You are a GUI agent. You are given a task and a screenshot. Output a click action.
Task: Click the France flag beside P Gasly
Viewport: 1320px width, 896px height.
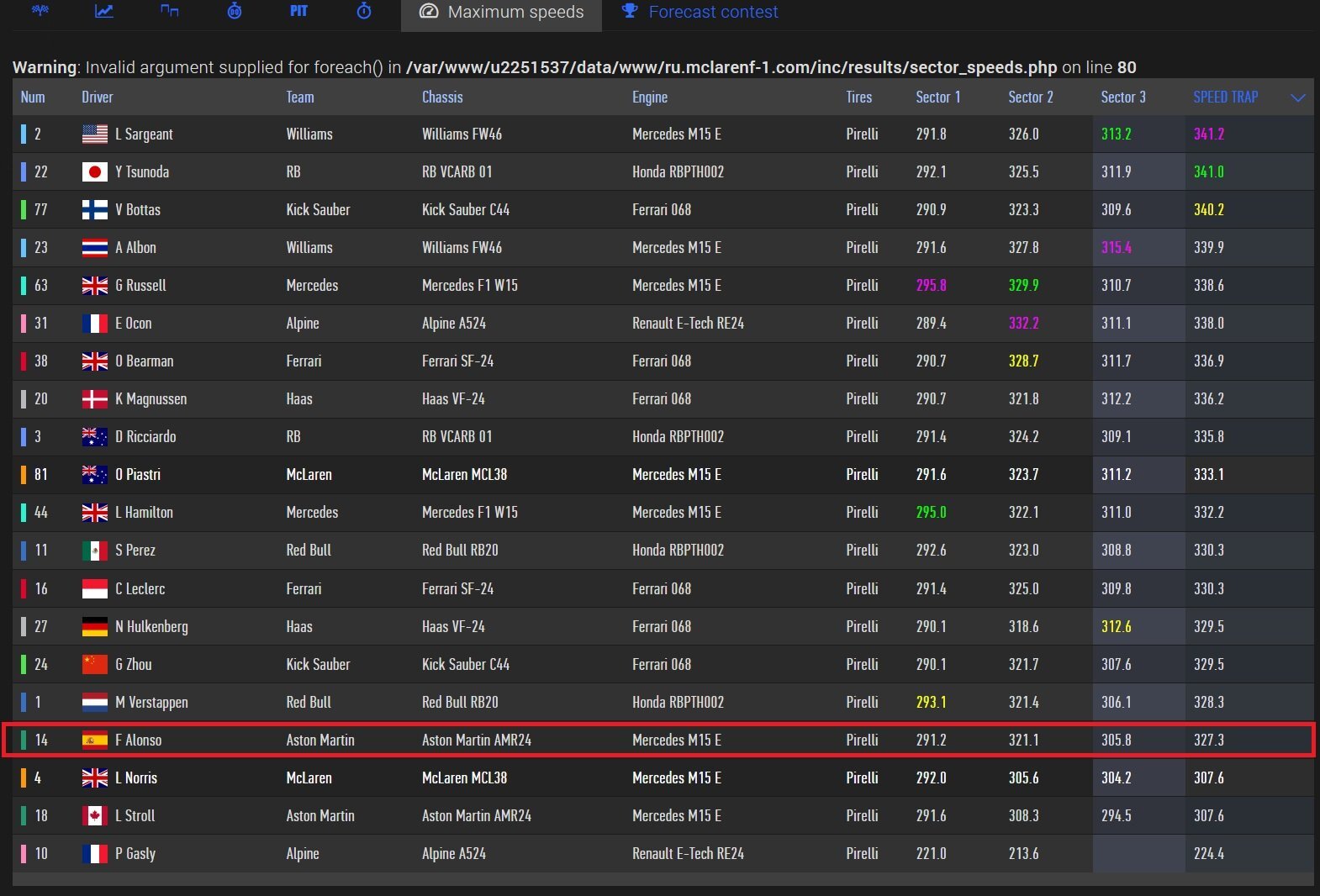coord(94,853)
